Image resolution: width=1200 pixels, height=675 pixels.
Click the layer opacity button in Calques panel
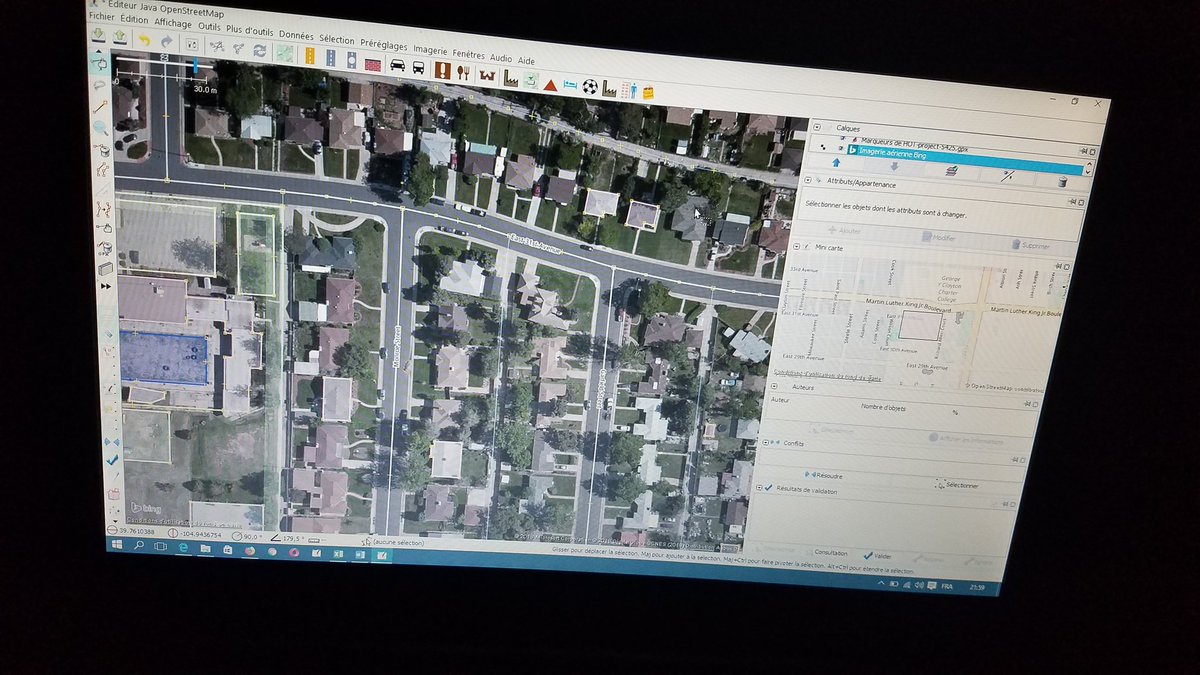pyautogui.click(x=1008, y=175)
